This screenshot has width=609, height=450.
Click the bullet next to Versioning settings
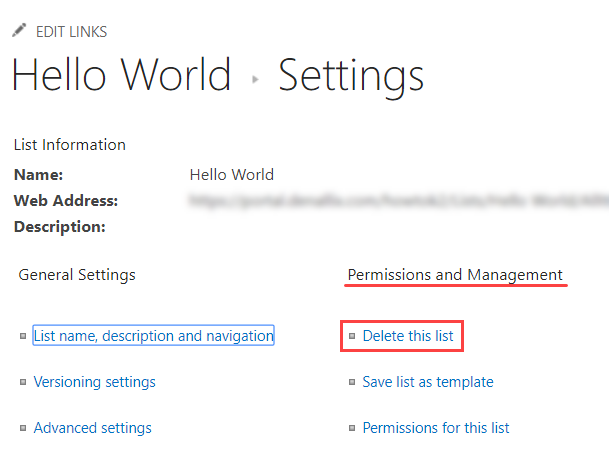click(23, 382)
